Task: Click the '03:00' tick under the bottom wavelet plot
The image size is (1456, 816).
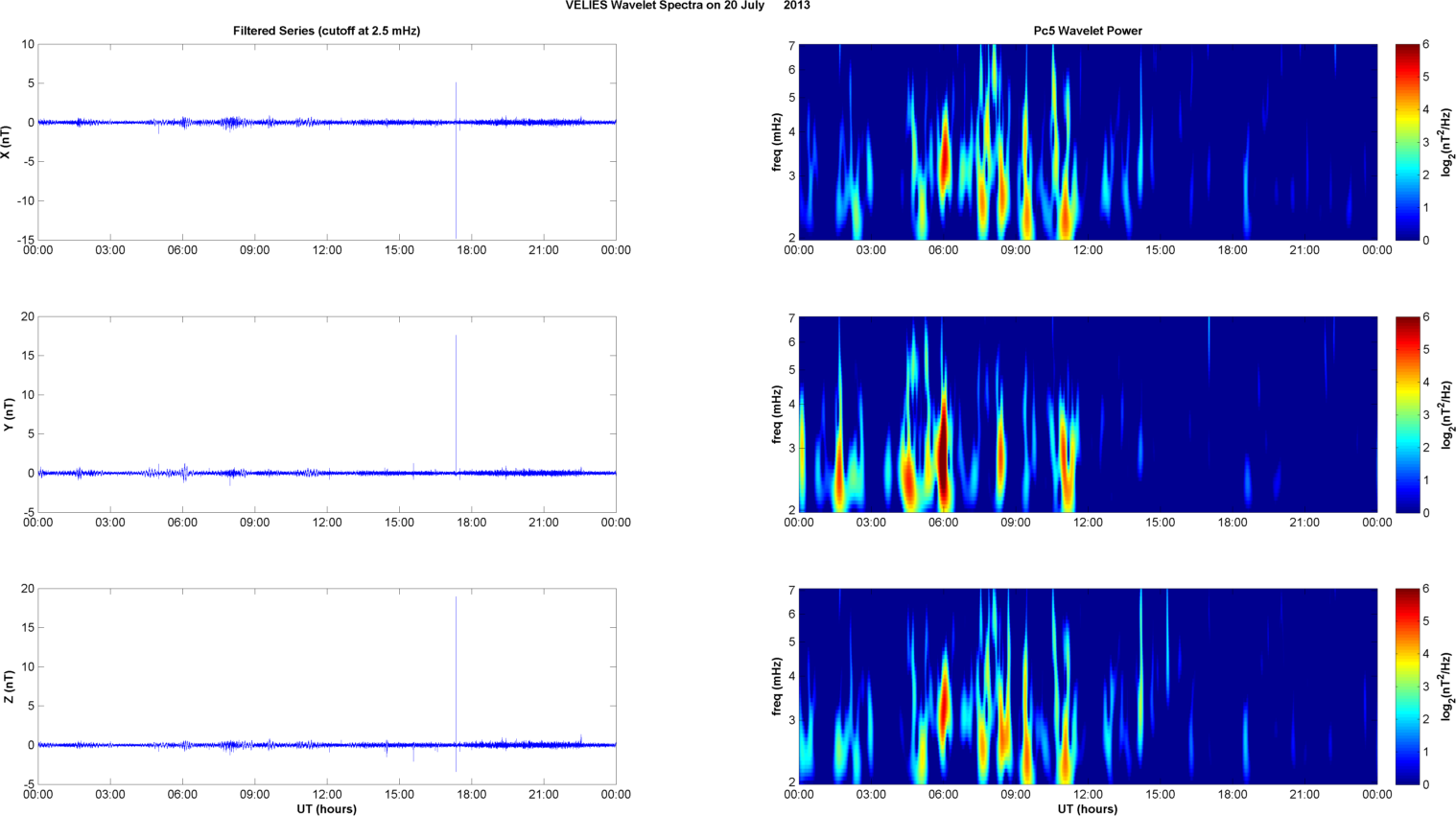Action: click(x=871, y=795)
